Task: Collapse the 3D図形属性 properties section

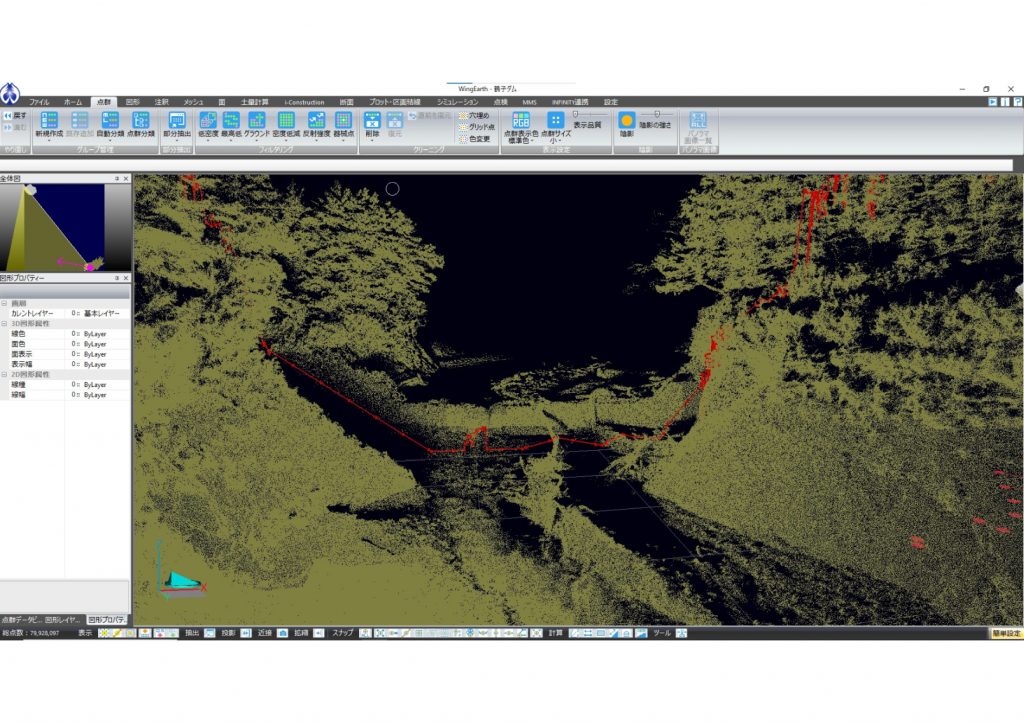Action: [x=4, y=324]
